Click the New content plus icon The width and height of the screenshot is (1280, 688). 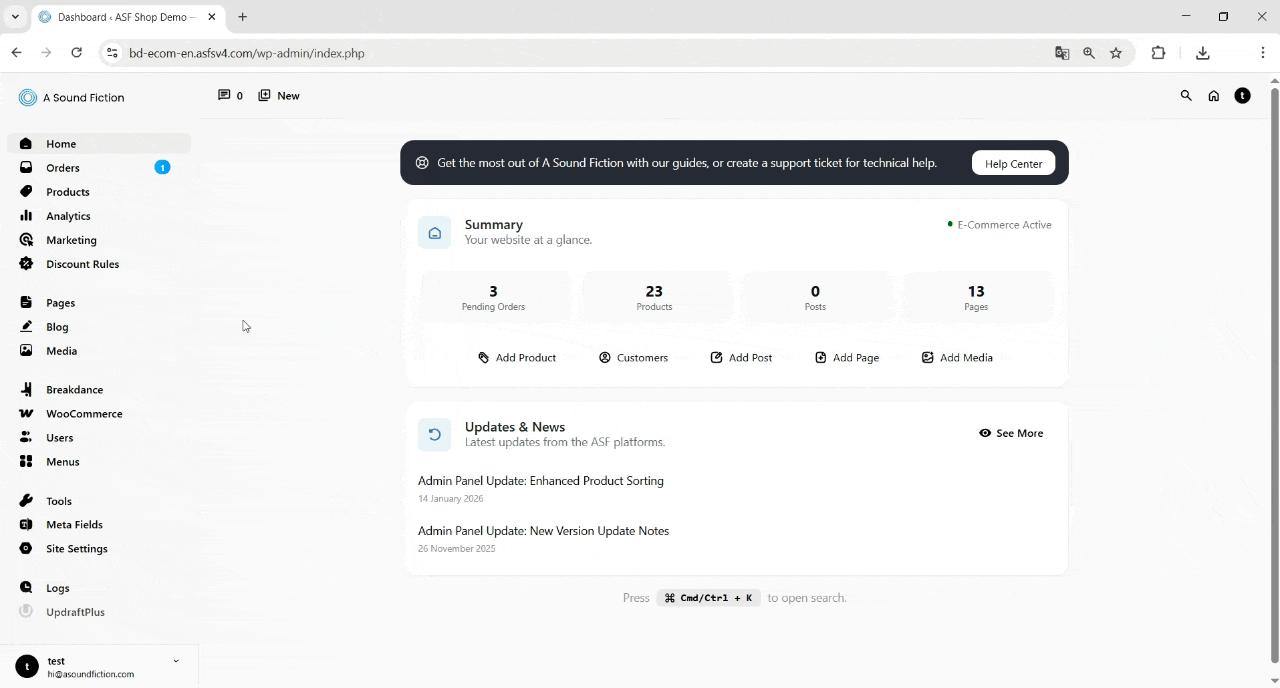(264, 95)
